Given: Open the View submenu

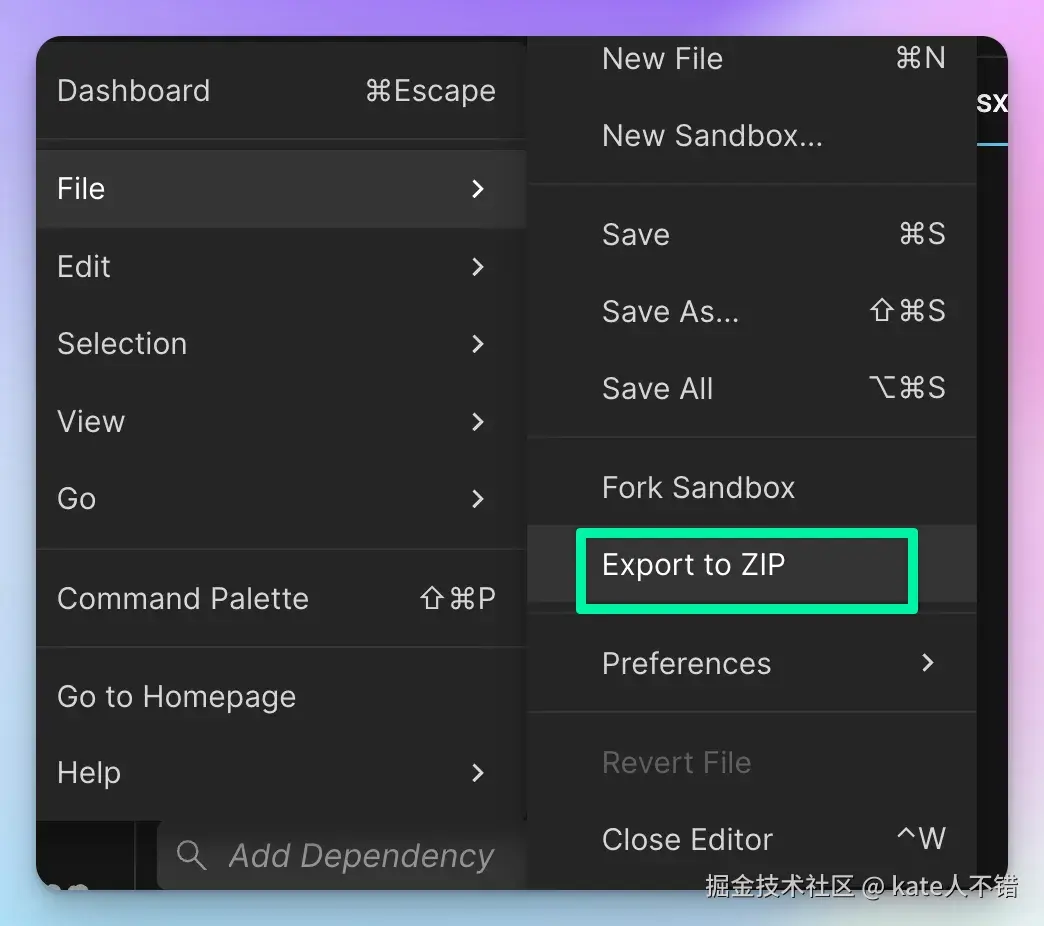Looking at the screenshot, I should [276, 422].
